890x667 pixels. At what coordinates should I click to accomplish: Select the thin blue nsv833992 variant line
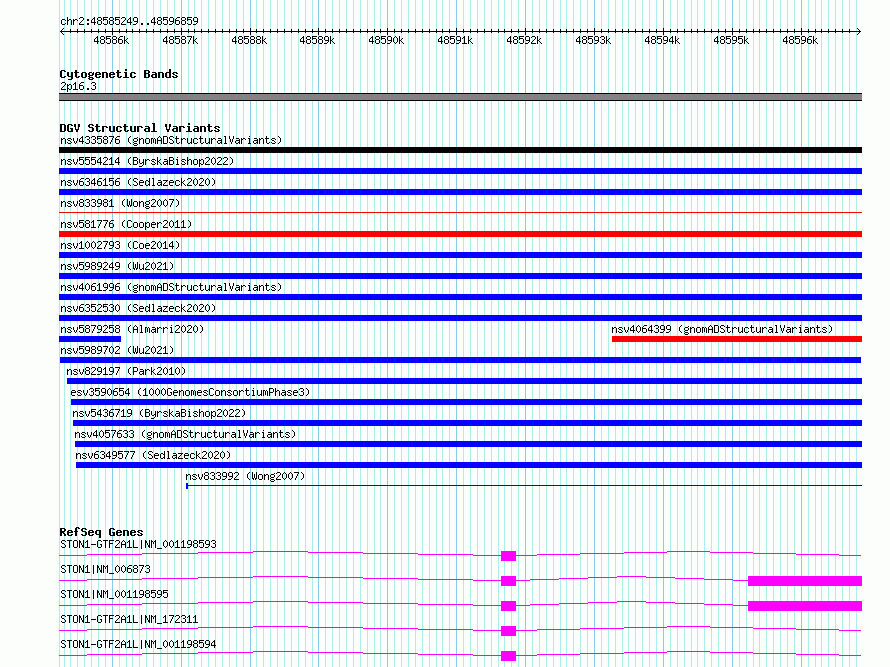click(524, 485)
